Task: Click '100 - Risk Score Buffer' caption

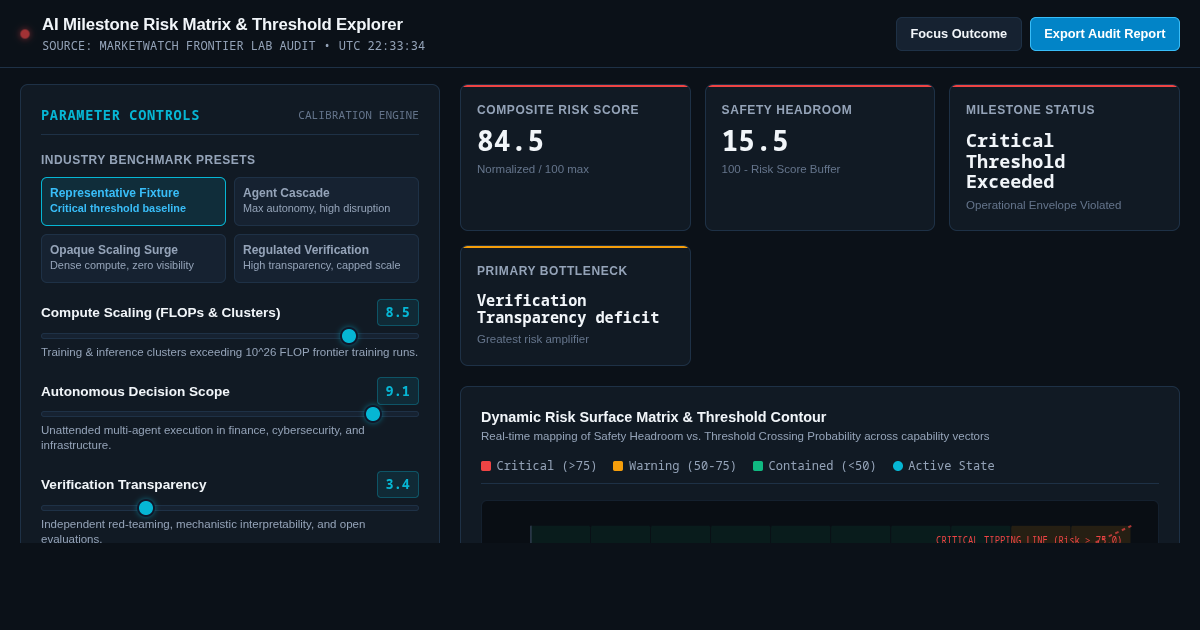Action: pyautogui.click(x=781, y=169)
